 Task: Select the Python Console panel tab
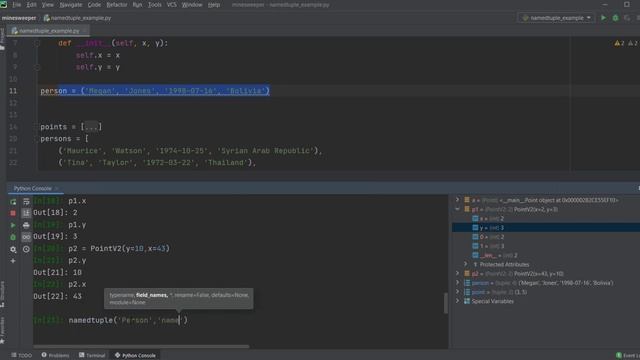pyautogui.click(x=33, y=189)
